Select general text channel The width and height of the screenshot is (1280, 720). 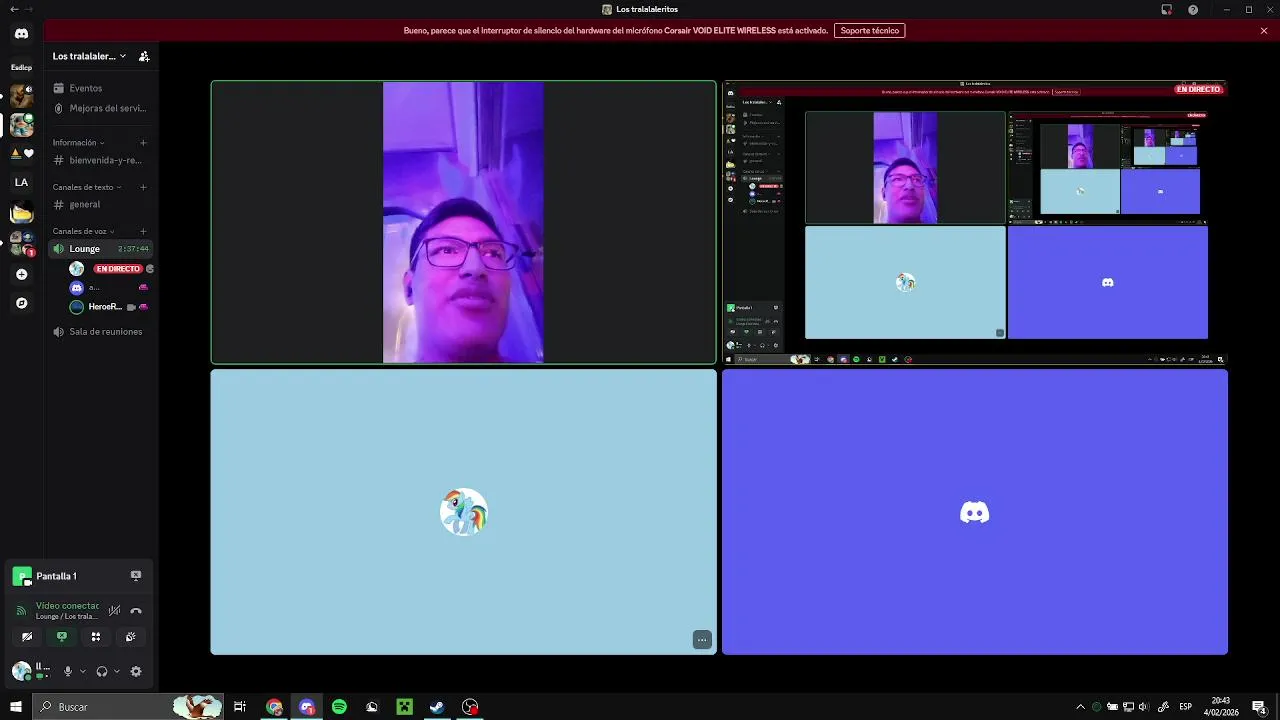tap(101, 204)
